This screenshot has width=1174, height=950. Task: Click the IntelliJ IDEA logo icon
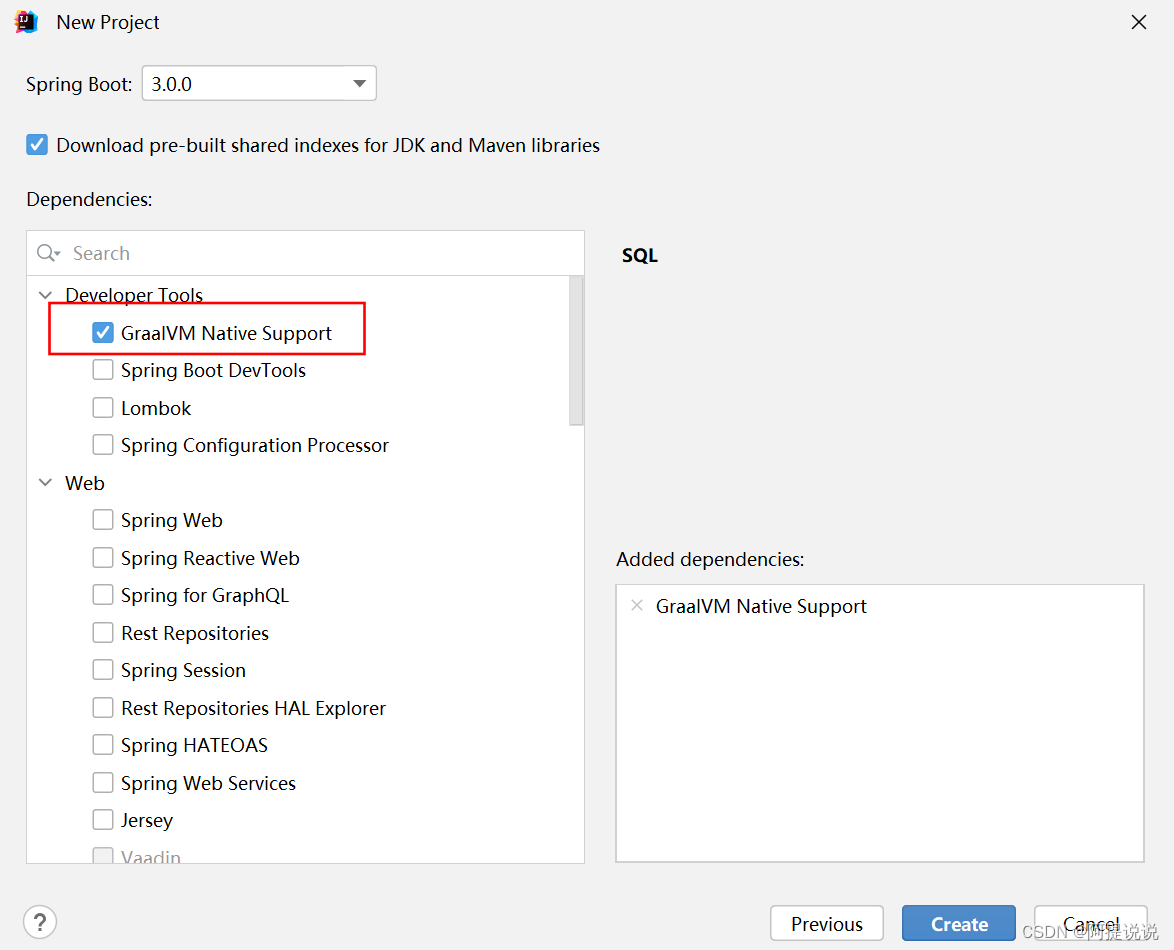click(26, 22)
